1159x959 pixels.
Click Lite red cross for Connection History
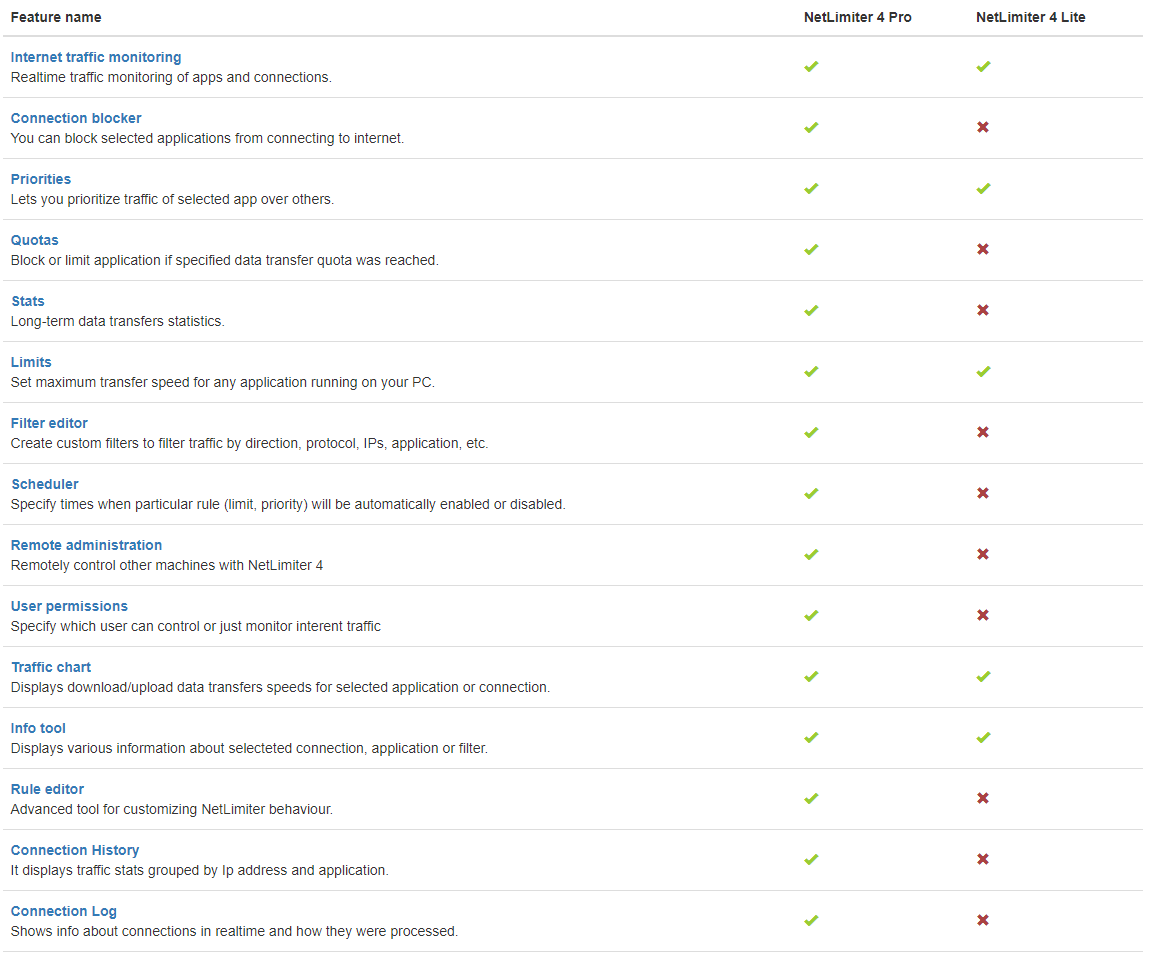pyautogui.click(x=983, y=859)
